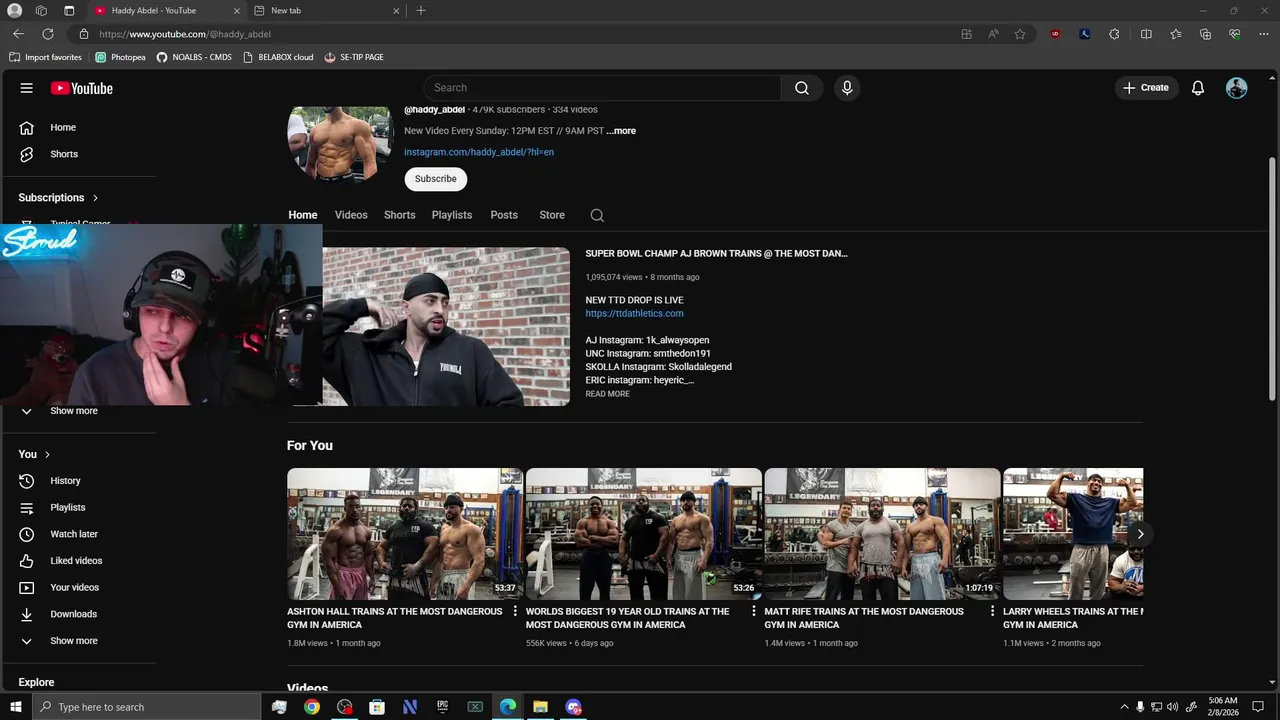The width and height of the screenshot is (1280, 720).
Task: Open the Larry Wheels video title
Action: [x=1073, y=618]
